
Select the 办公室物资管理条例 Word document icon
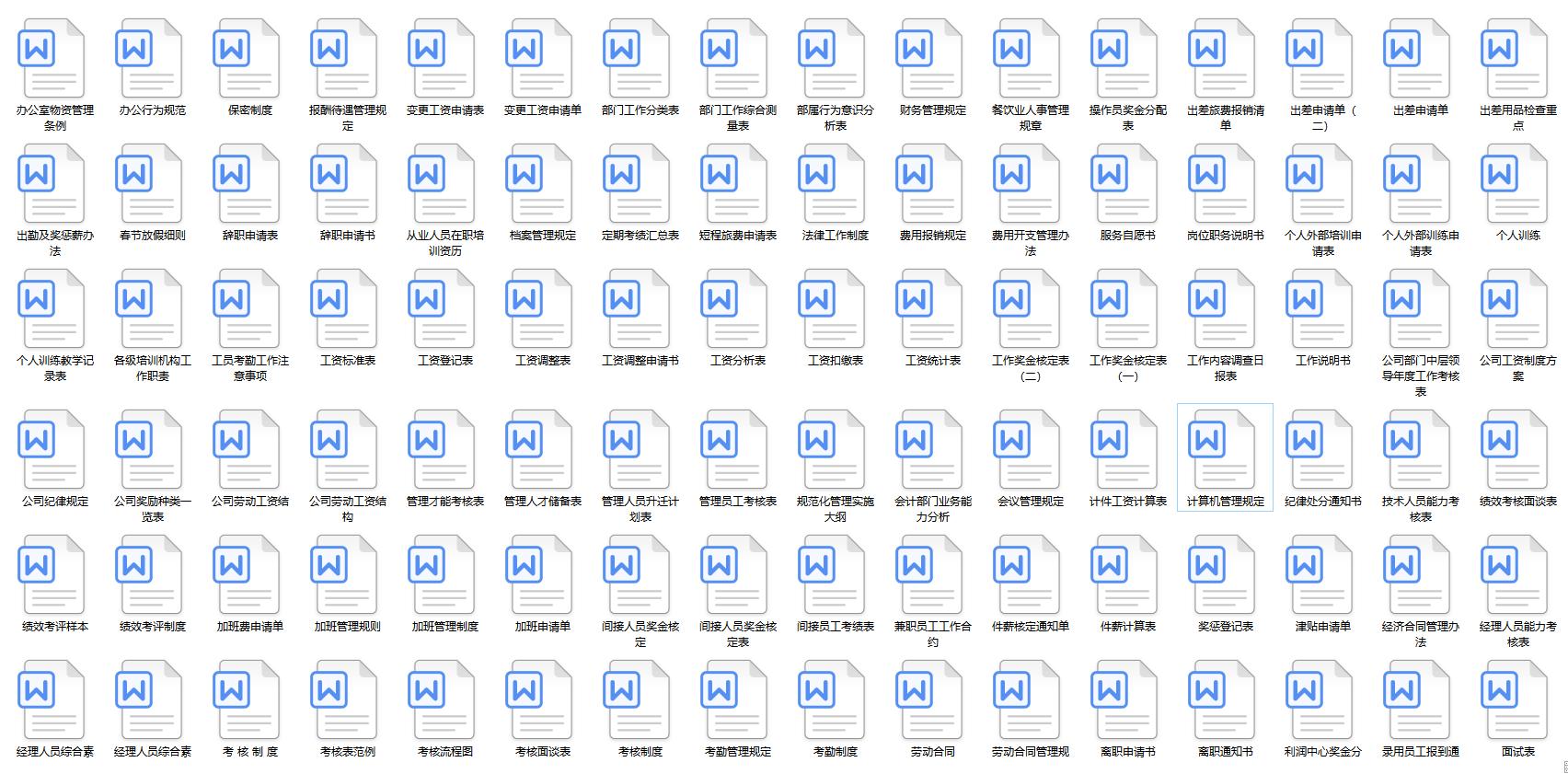pos(52,58)
